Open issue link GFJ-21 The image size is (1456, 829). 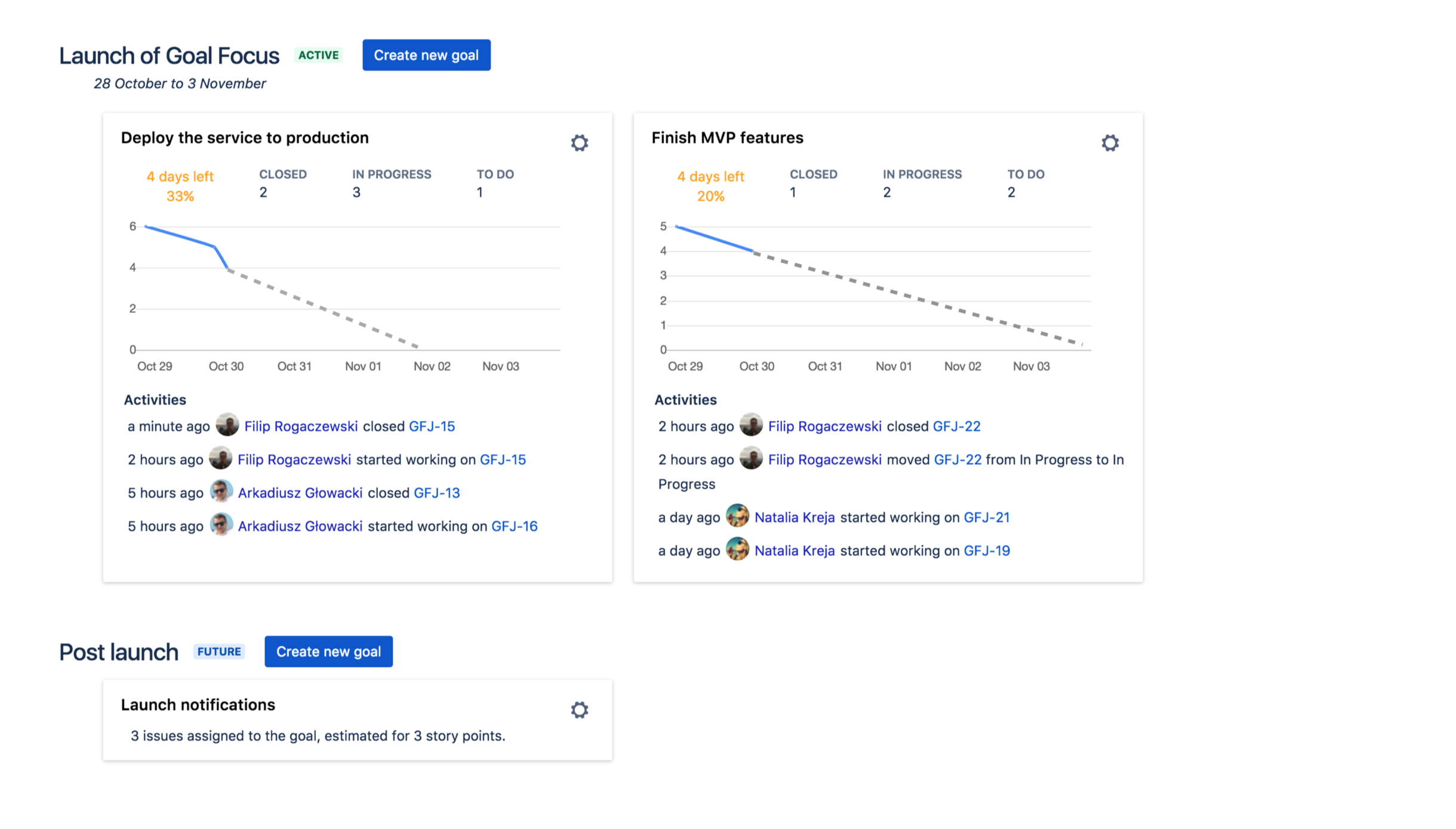click(986, 517)
